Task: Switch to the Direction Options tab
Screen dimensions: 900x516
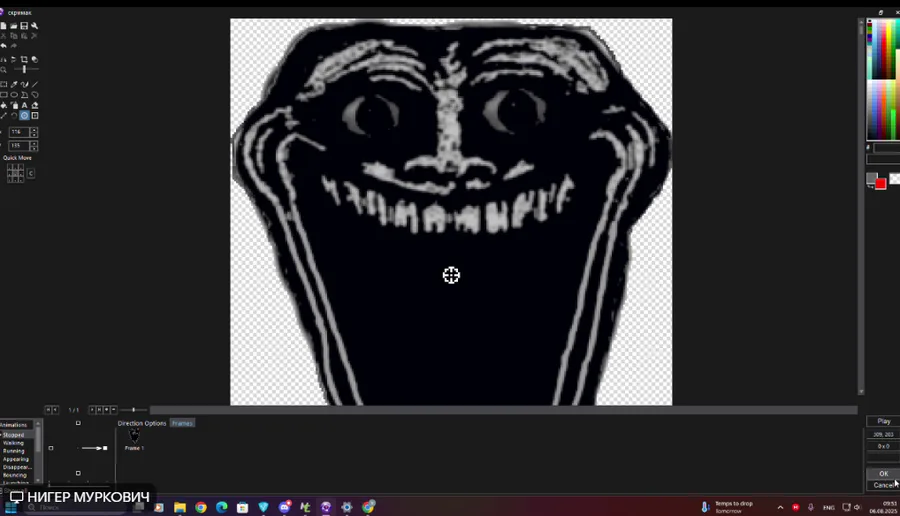Action: 142,424
